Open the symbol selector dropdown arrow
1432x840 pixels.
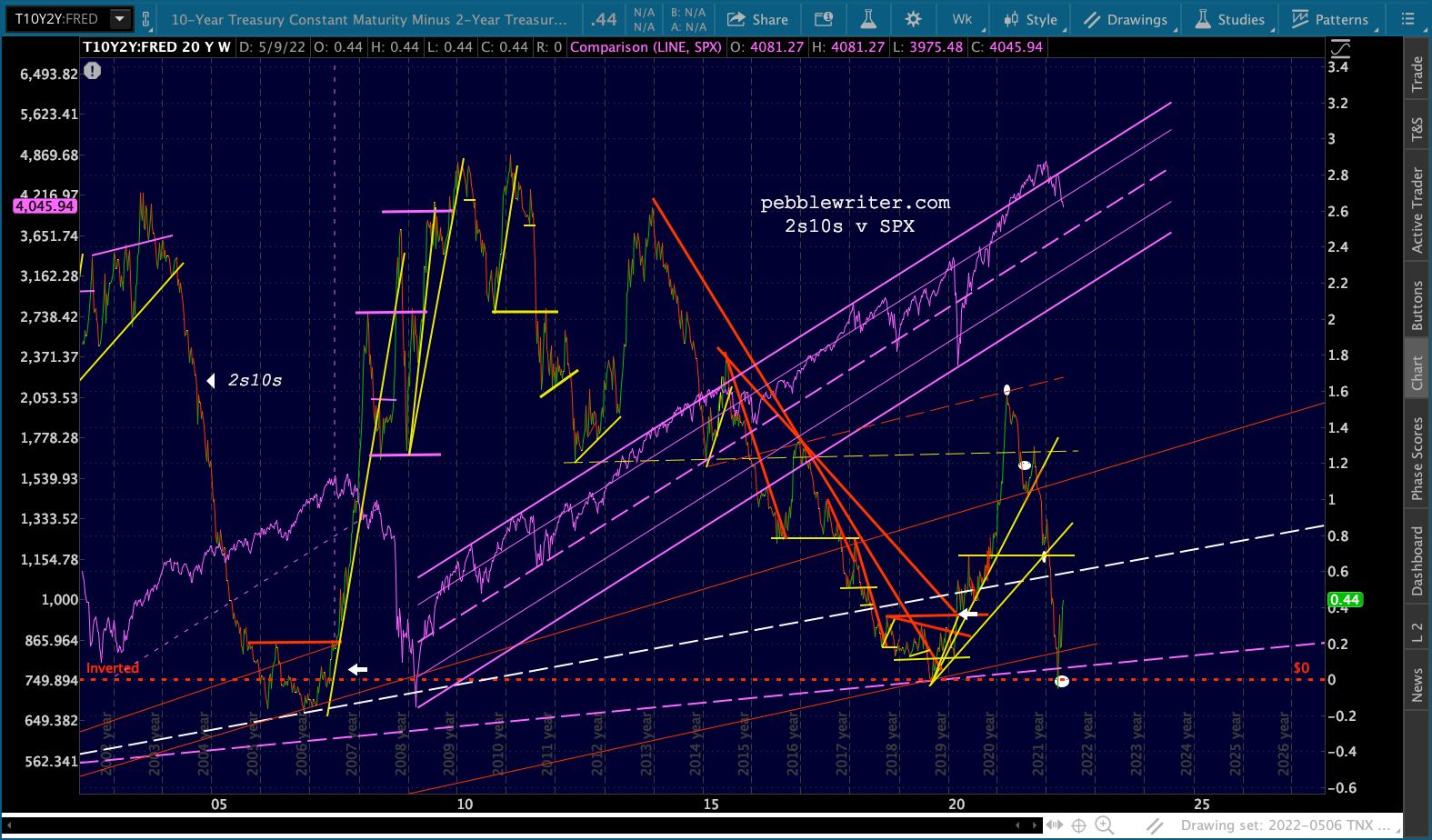tap(119, 18)
